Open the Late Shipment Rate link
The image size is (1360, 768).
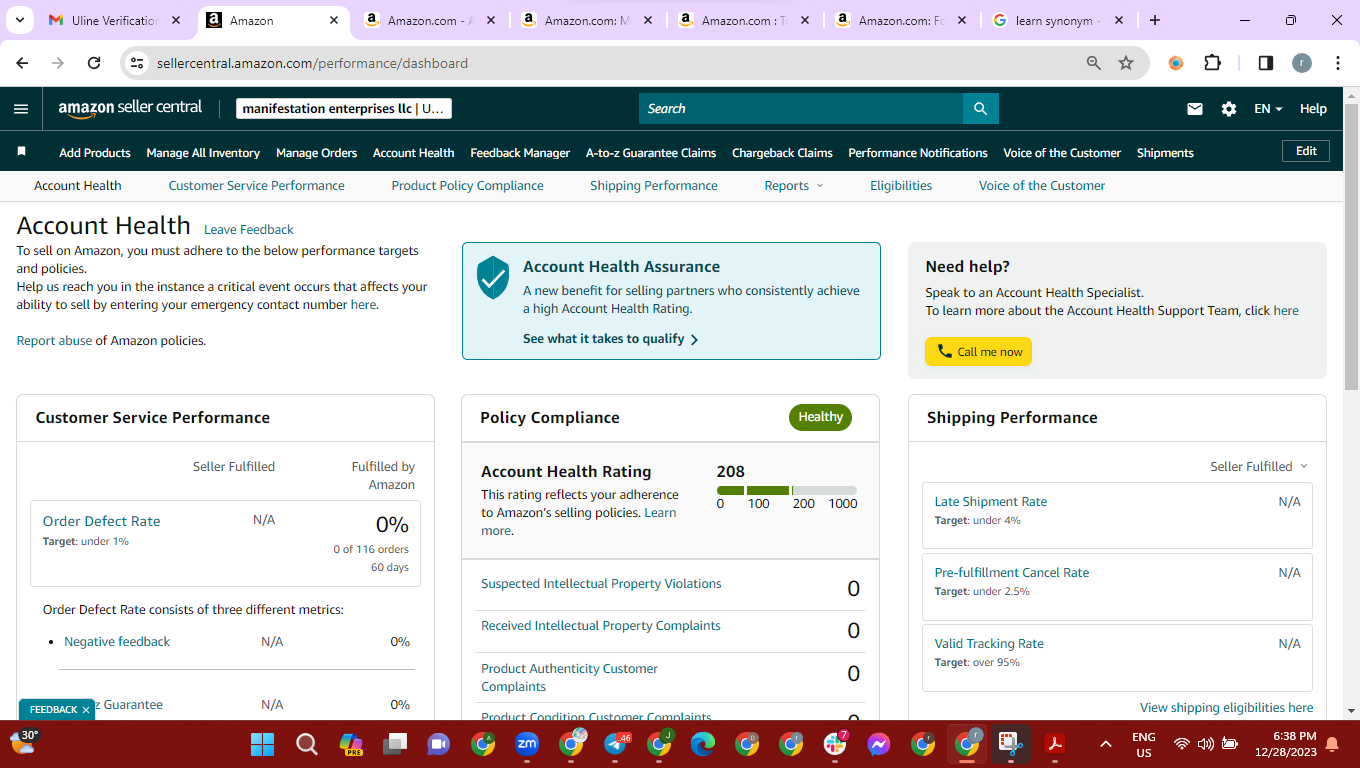[991, 502]
